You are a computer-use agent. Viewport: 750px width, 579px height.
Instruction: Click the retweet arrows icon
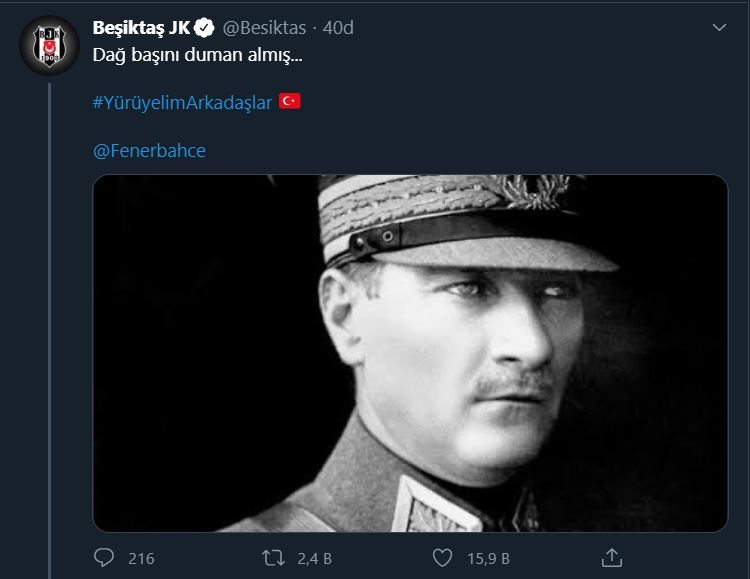pyautogui.click(x=273, y=557)
